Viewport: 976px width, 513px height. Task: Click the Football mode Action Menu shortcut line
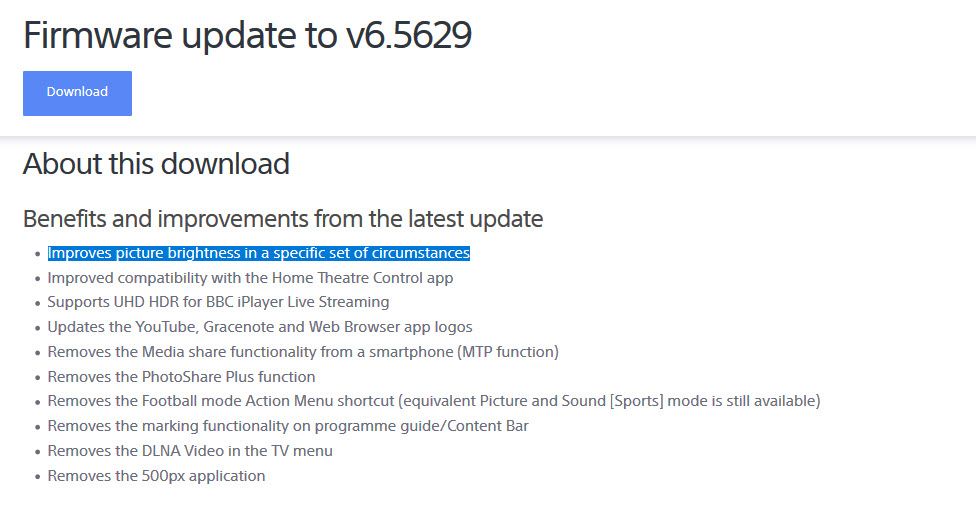pyautogui.click(x=433, y=401)
